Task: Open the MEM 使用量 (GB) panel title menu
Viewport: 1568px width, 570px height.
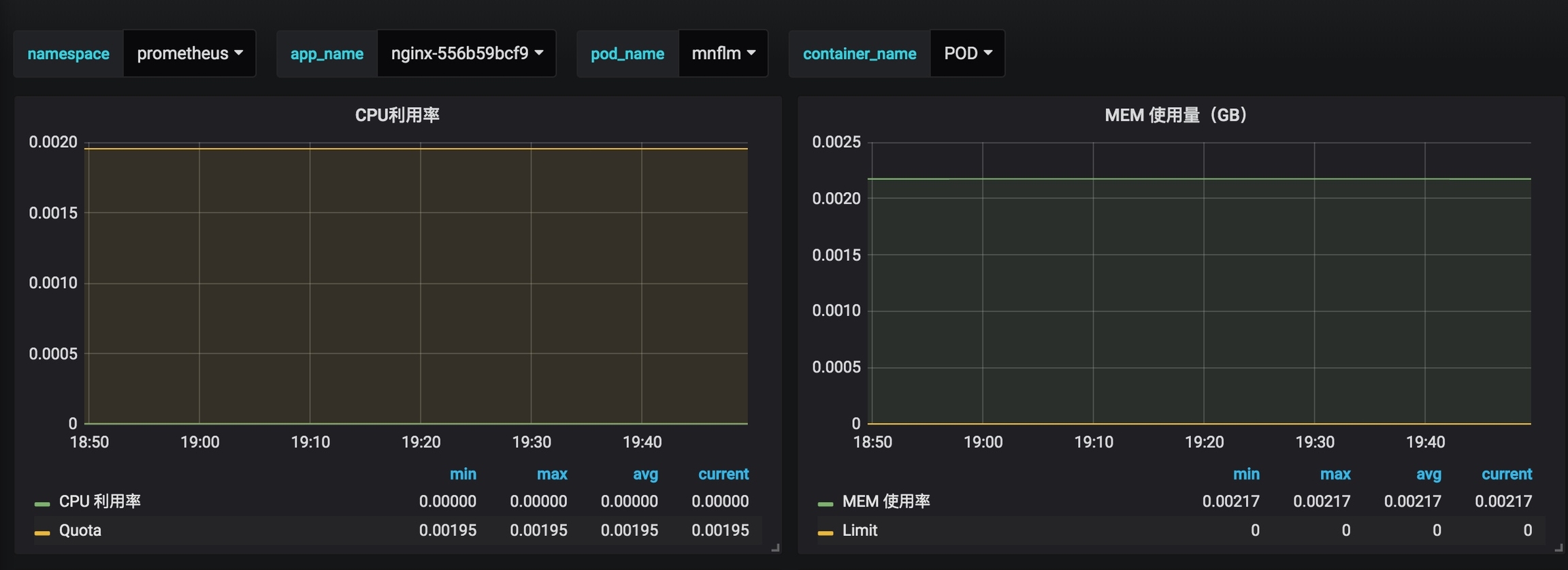Action: (1175, 115)
